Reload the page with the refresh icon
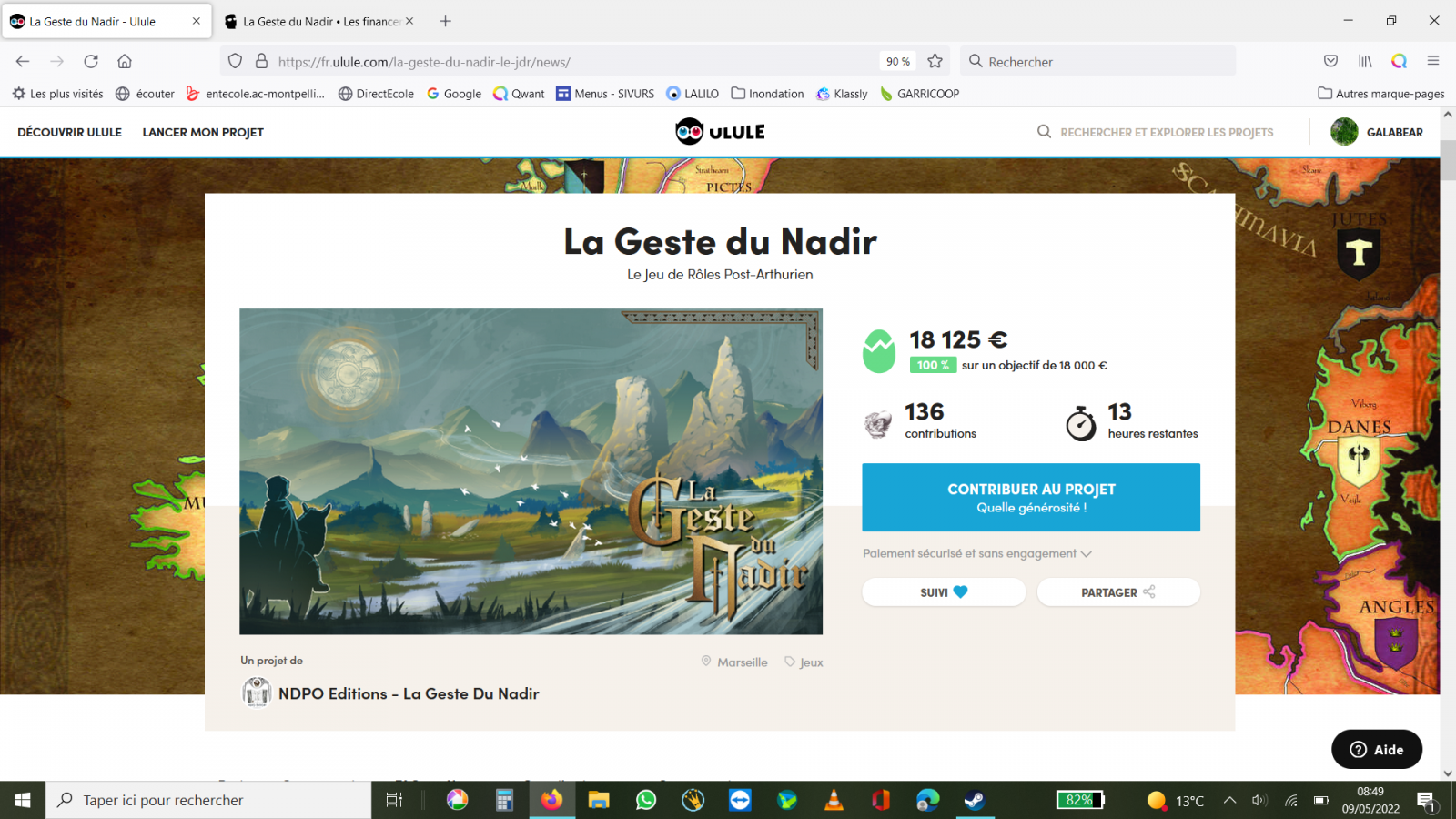Image resolution: width=1456 pixels, height=819 pixels. coord(91,61)
